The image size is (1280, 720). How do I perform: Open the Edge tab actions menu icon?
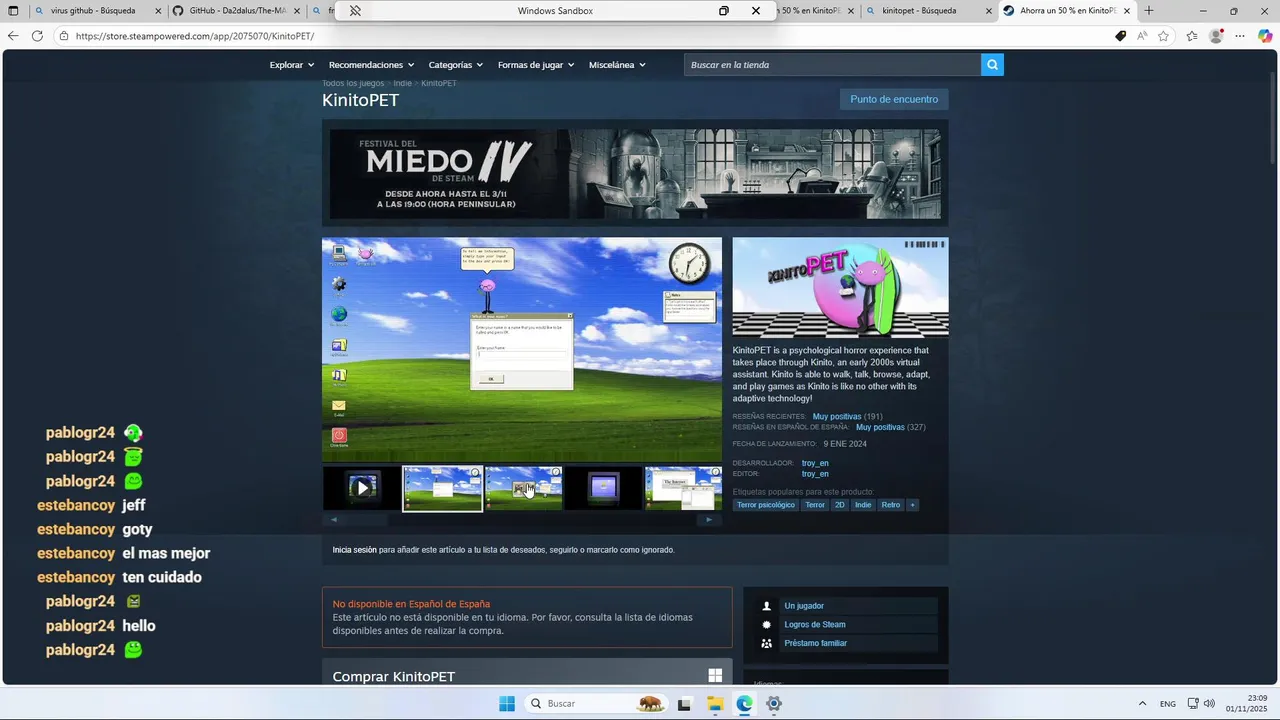13,11
